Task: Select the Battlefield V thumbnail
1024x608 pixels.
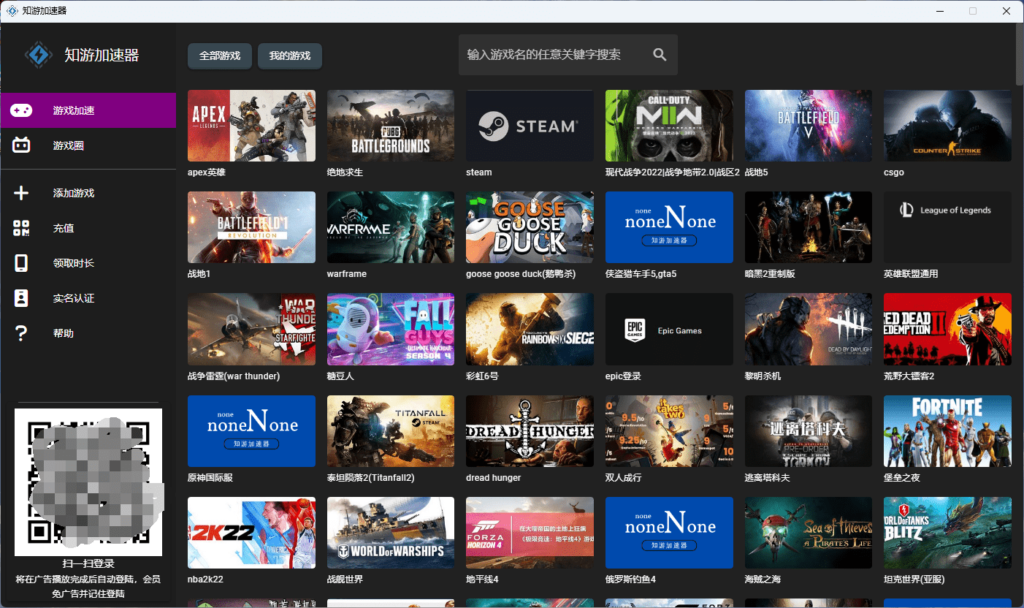Action: (x=808, y=125)
